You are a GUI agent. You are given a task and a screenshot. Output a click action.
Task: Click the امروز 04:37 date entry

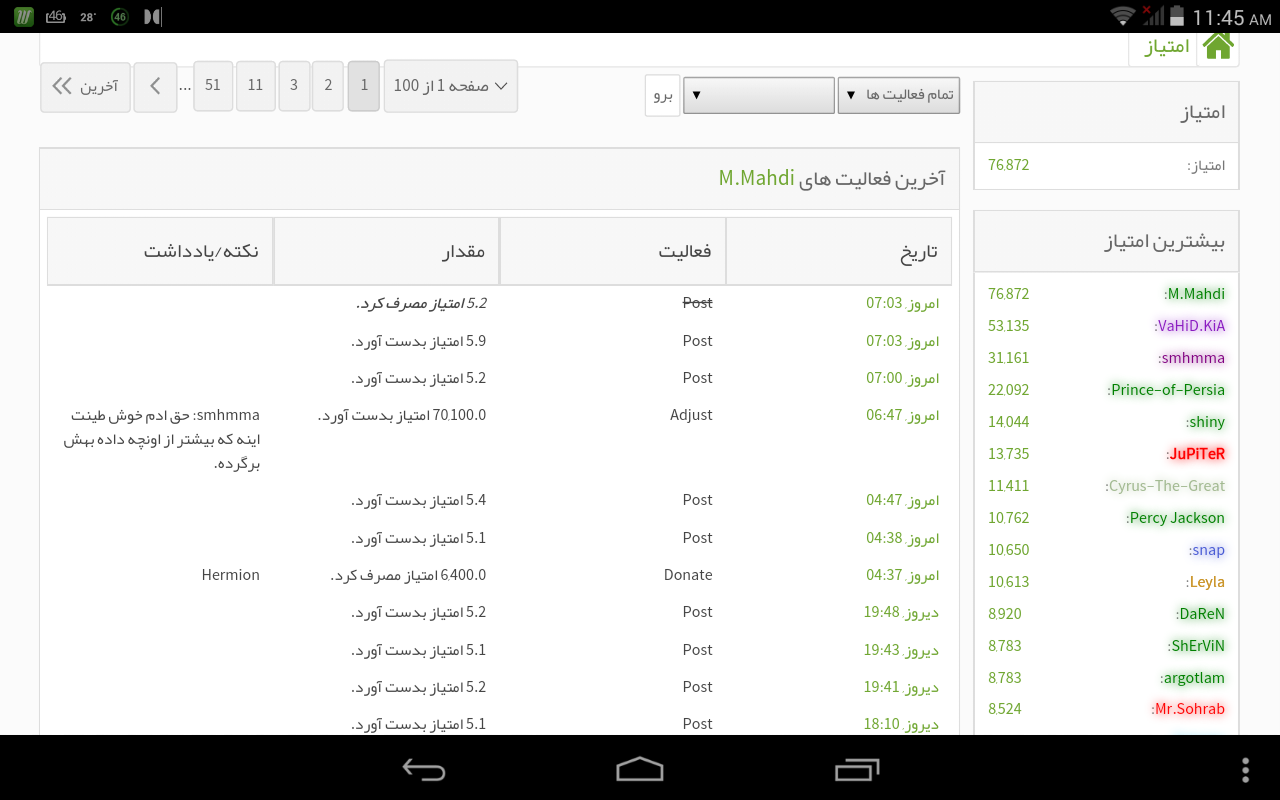tap(903, 575)
